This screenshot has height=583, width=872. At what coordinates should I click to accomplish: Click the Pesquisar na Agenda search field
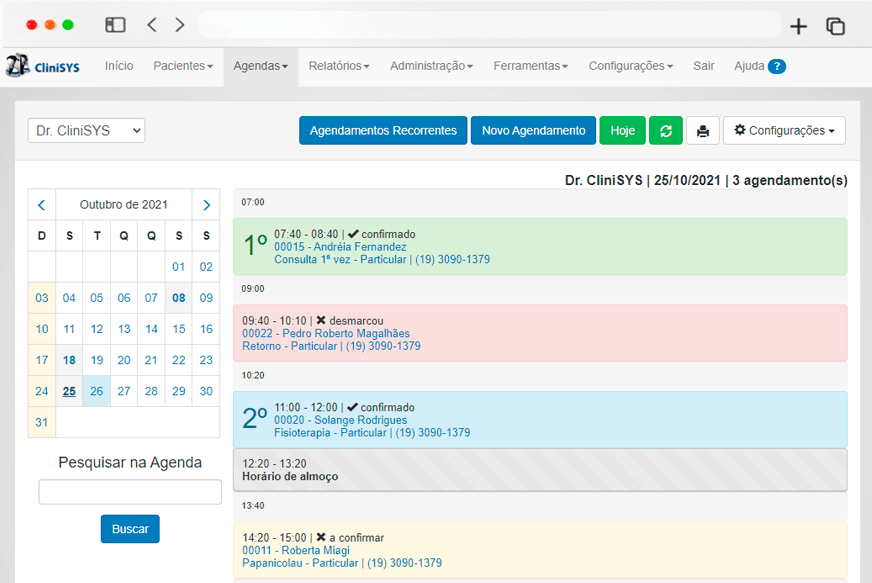(130, 492)
